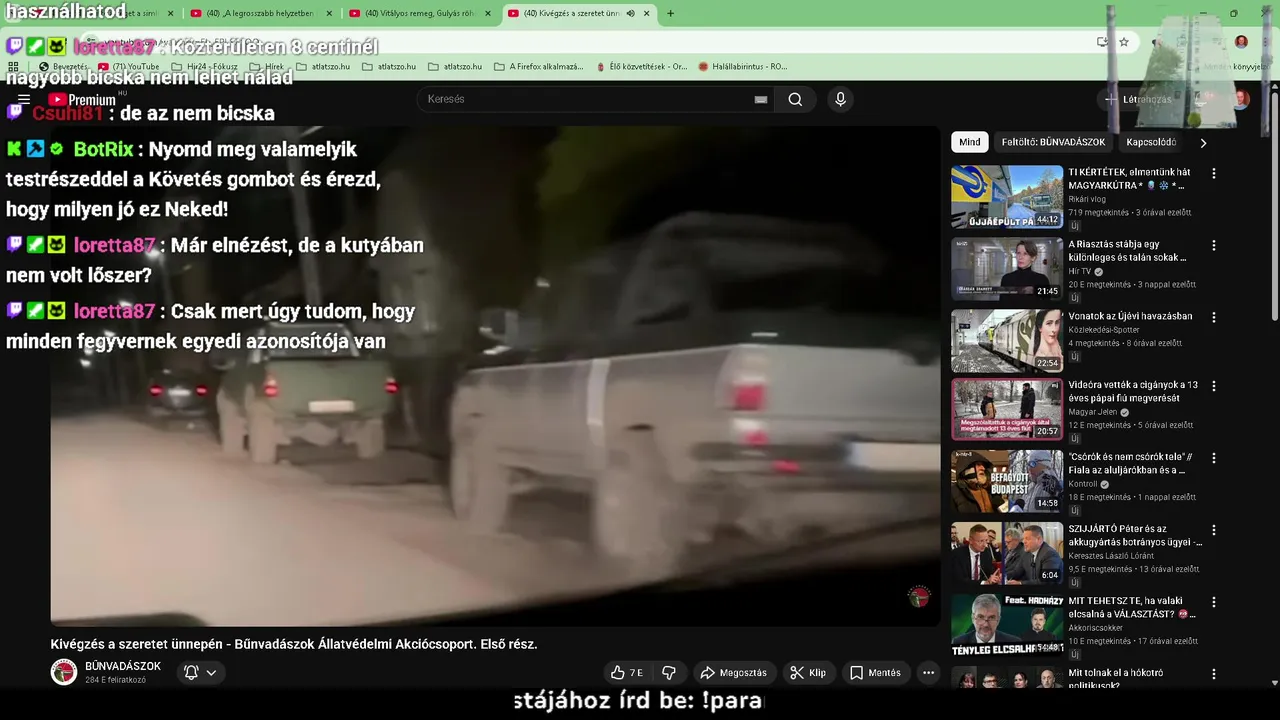The height and width of the screenshot is (720, 1280).
Task: Open SZIJJÁRTÓ Péter video thumbnail
Action: (x=1007, y=553)
